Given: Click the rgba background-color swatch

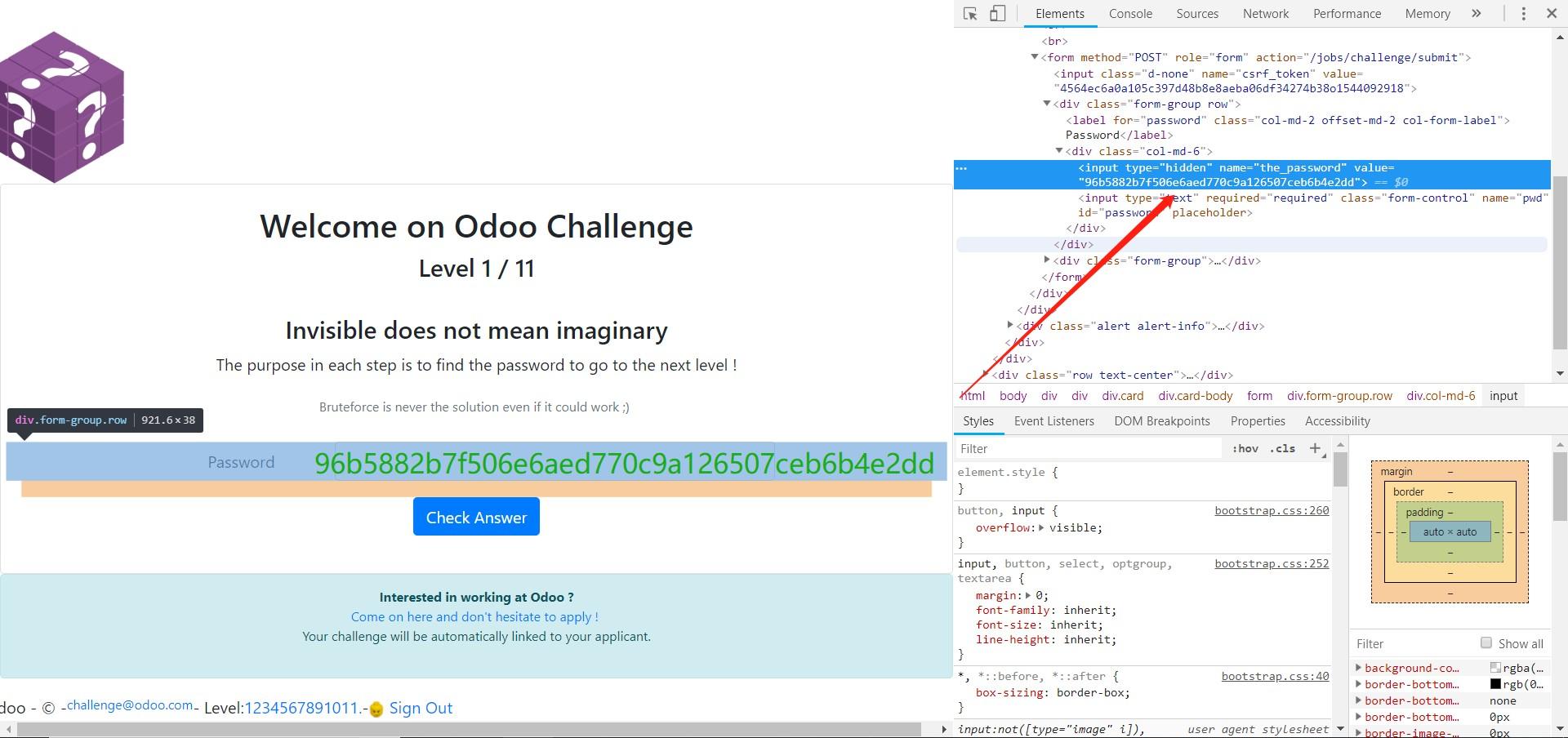Looking at the screenshot, I should pos(1492,667).
